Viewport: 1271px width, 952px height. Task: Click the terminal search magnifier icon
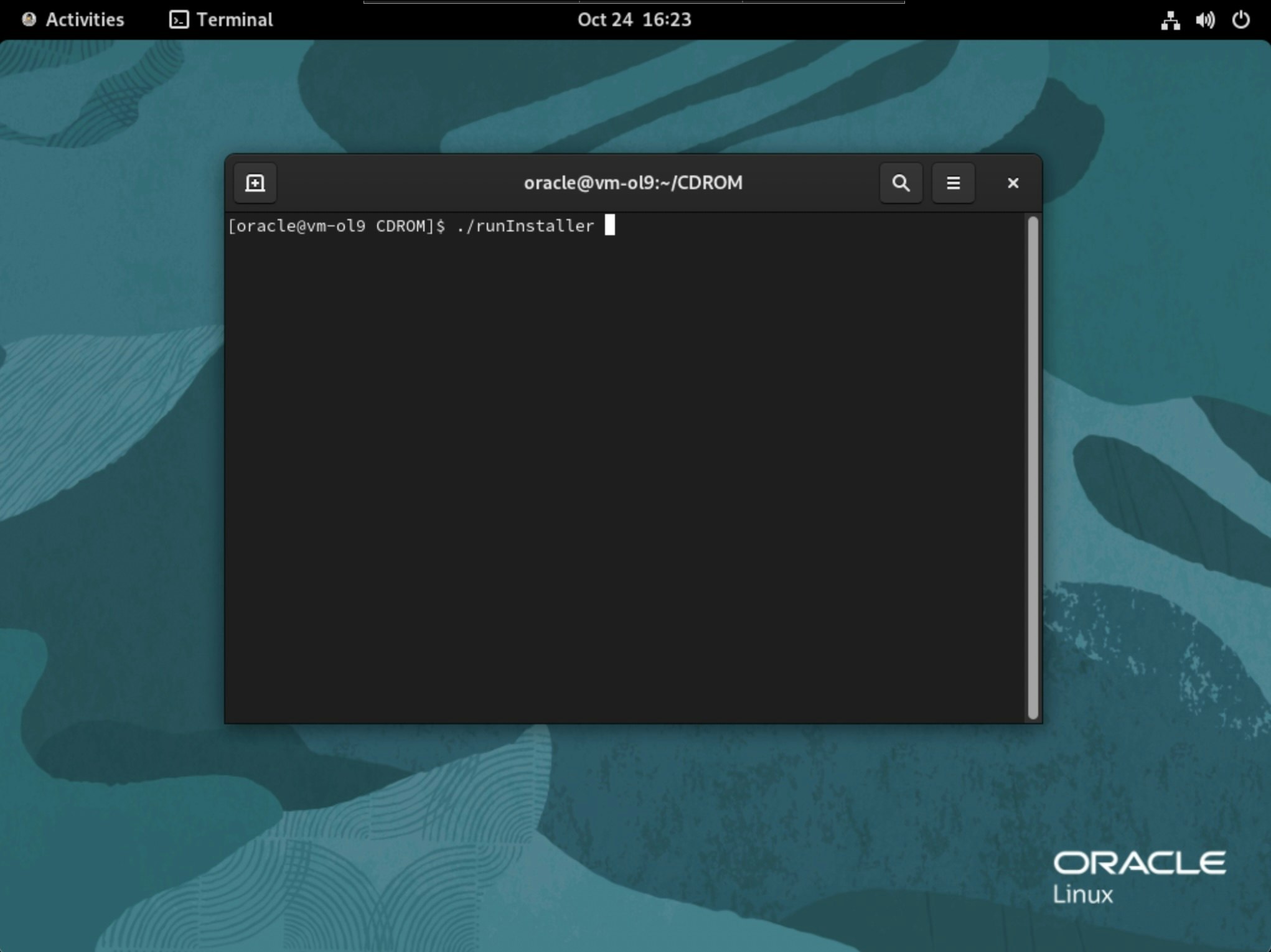pos(900,183)
